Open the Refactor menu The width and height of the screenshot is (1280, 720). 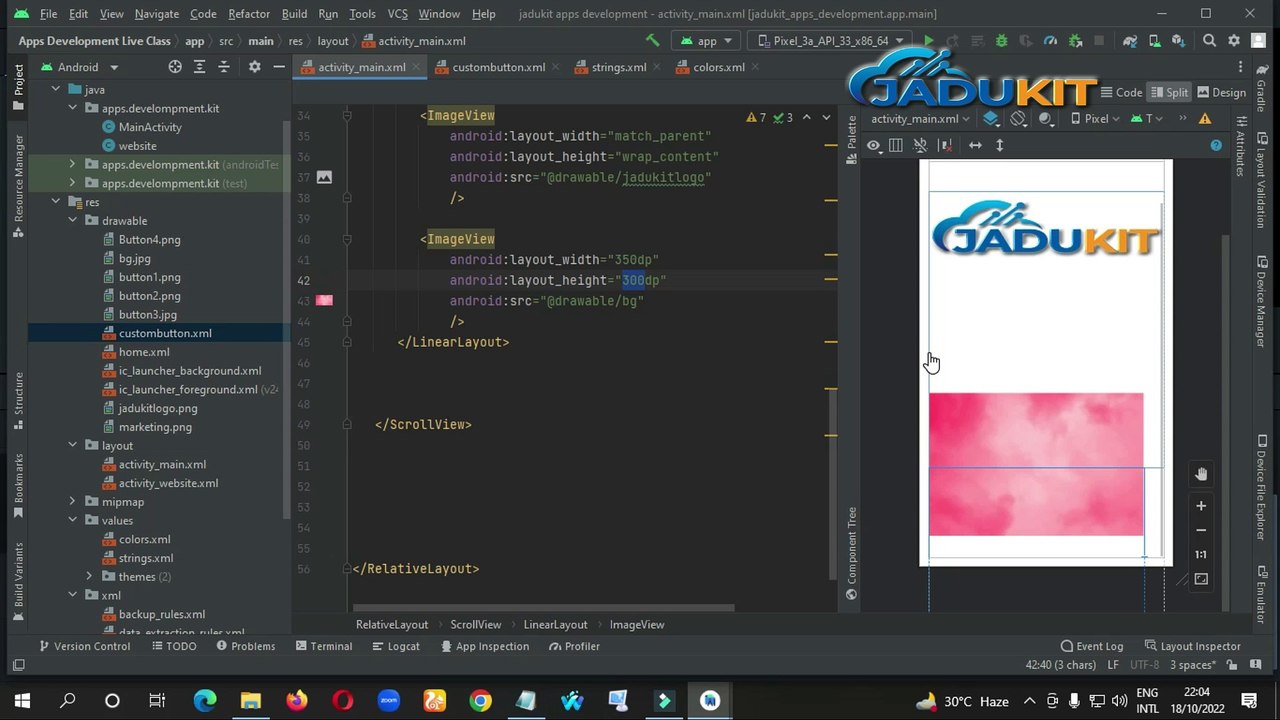249,14
